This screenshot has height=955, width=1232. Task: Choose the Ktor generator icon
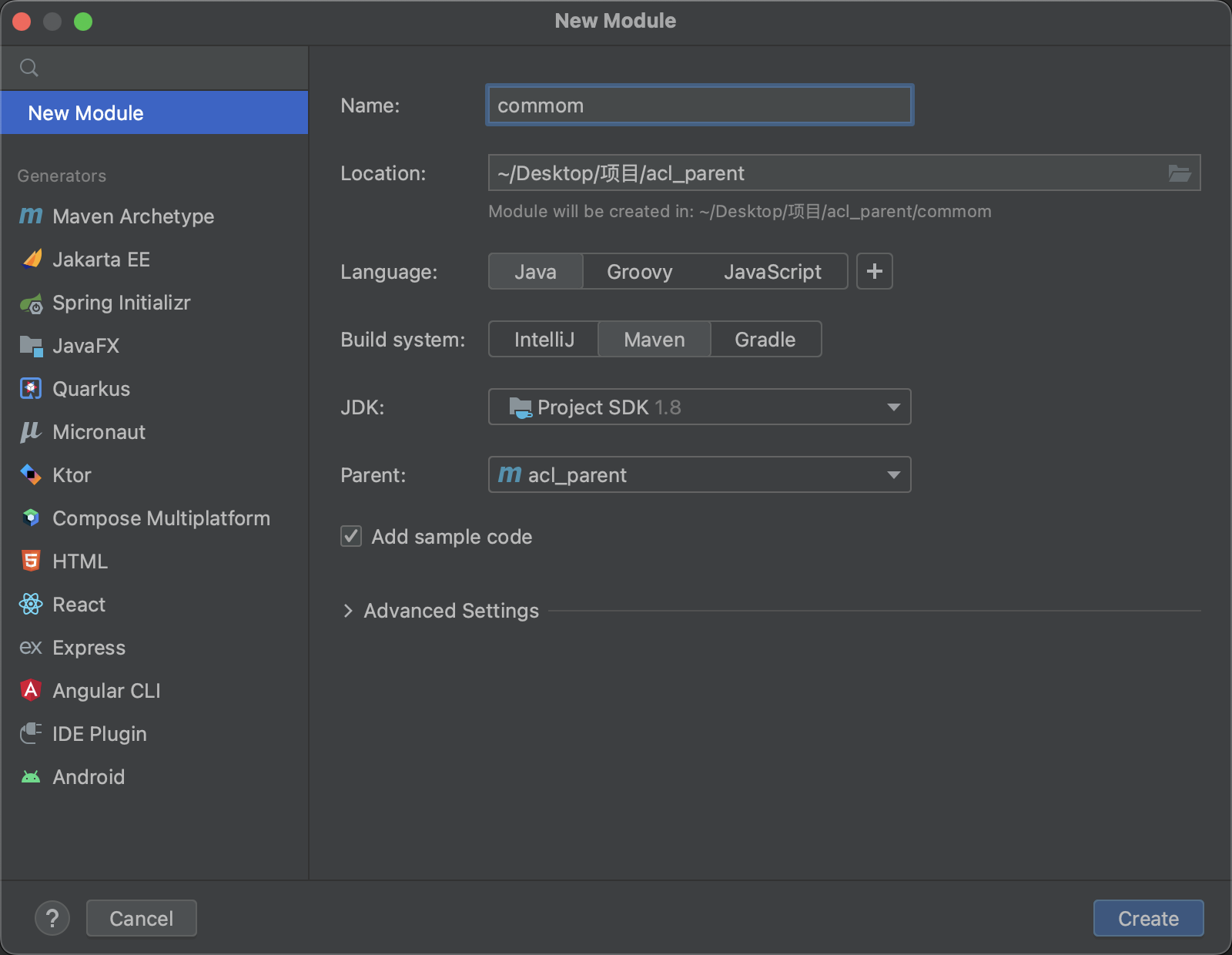pyautogui.click(x=31, y=475)
